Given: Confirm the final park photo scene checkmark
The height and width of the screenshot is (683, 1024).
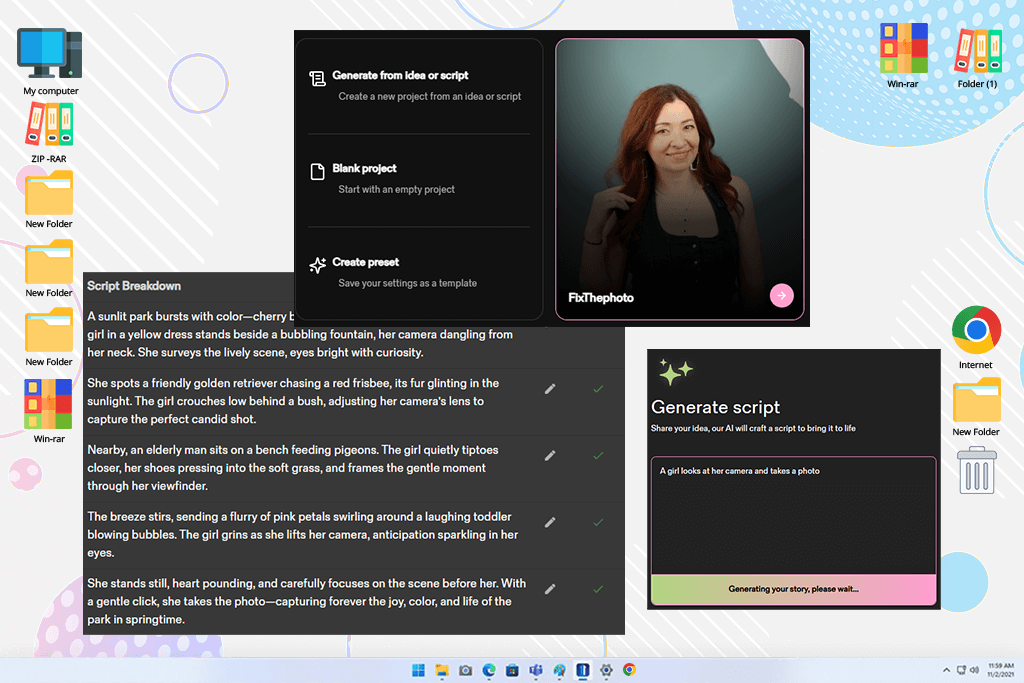Looking at the screenshot, I should tap(598, 589).
